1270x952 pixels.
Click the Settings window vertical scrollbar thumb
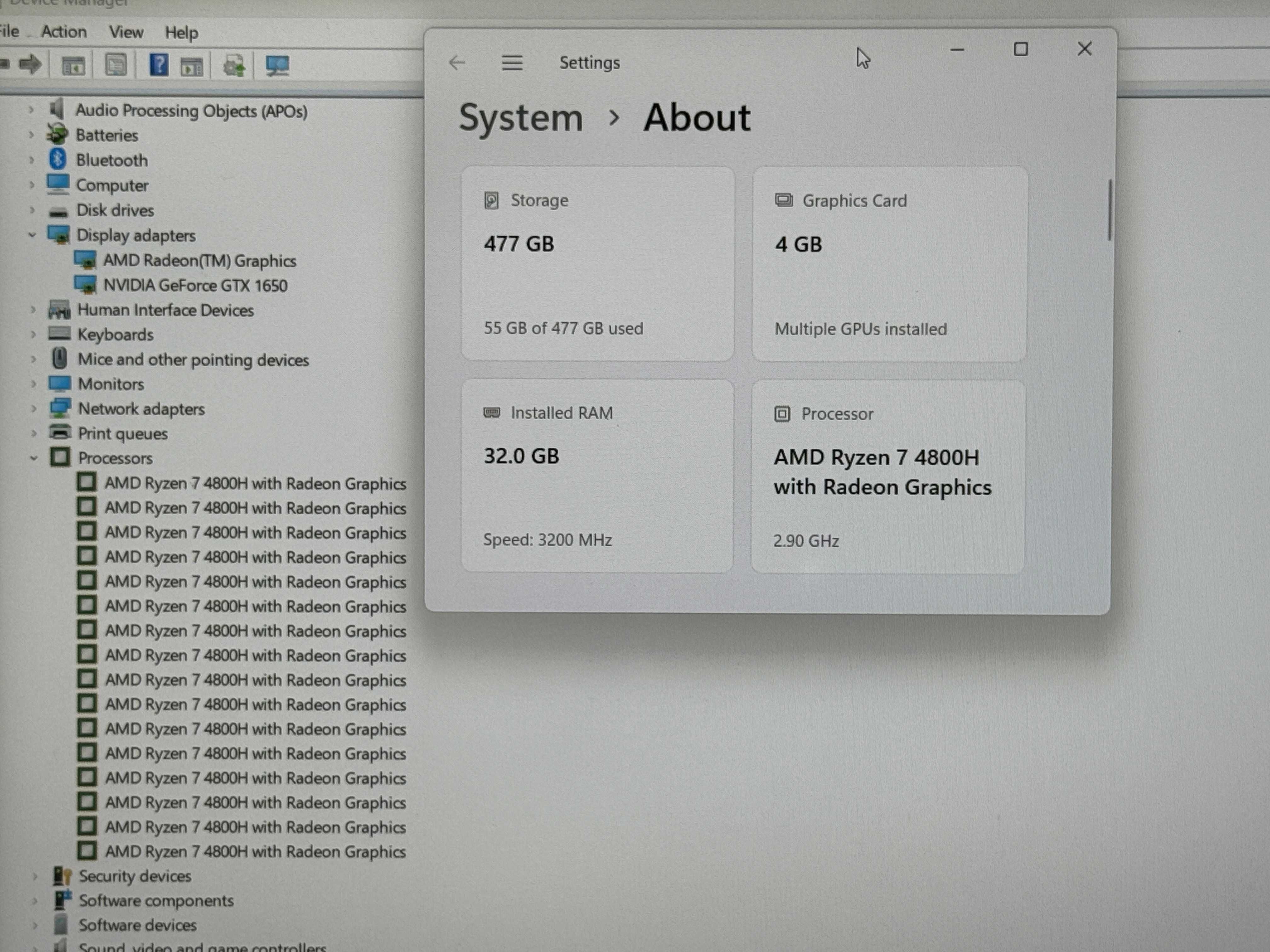click(x=1110, y=210)
